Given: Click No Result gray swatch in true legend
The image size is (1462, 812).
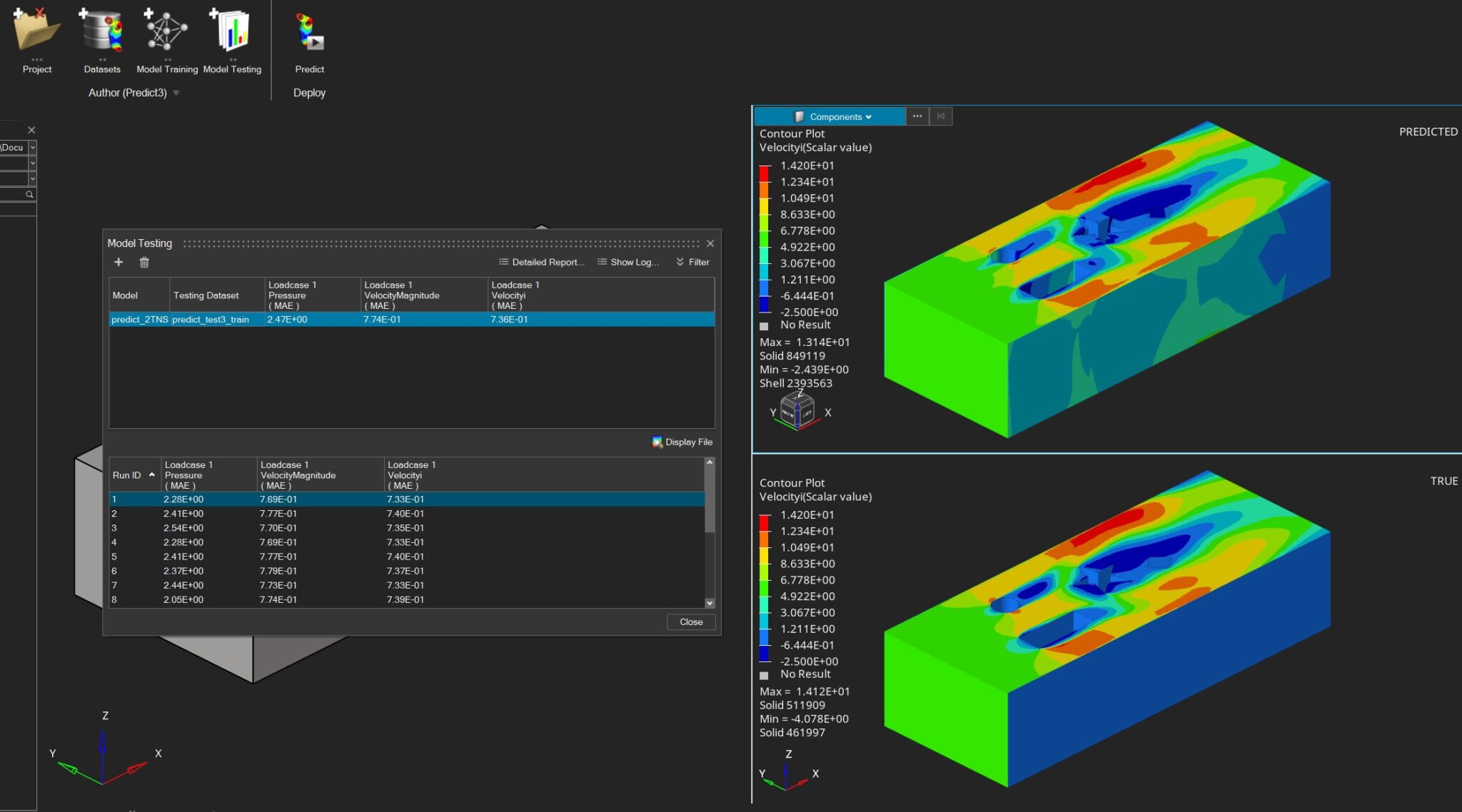Looking at the screenshot, I should coord(764,675).
